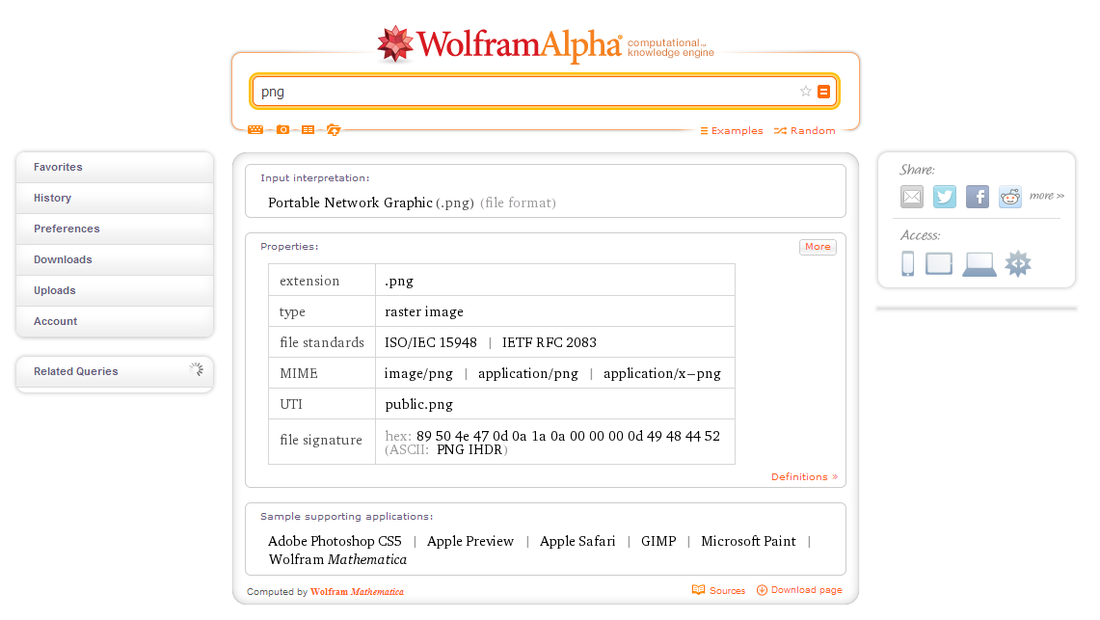Click the WolframAlpha logo
This screenshot has height=620, width=1100.
[546, 44]
